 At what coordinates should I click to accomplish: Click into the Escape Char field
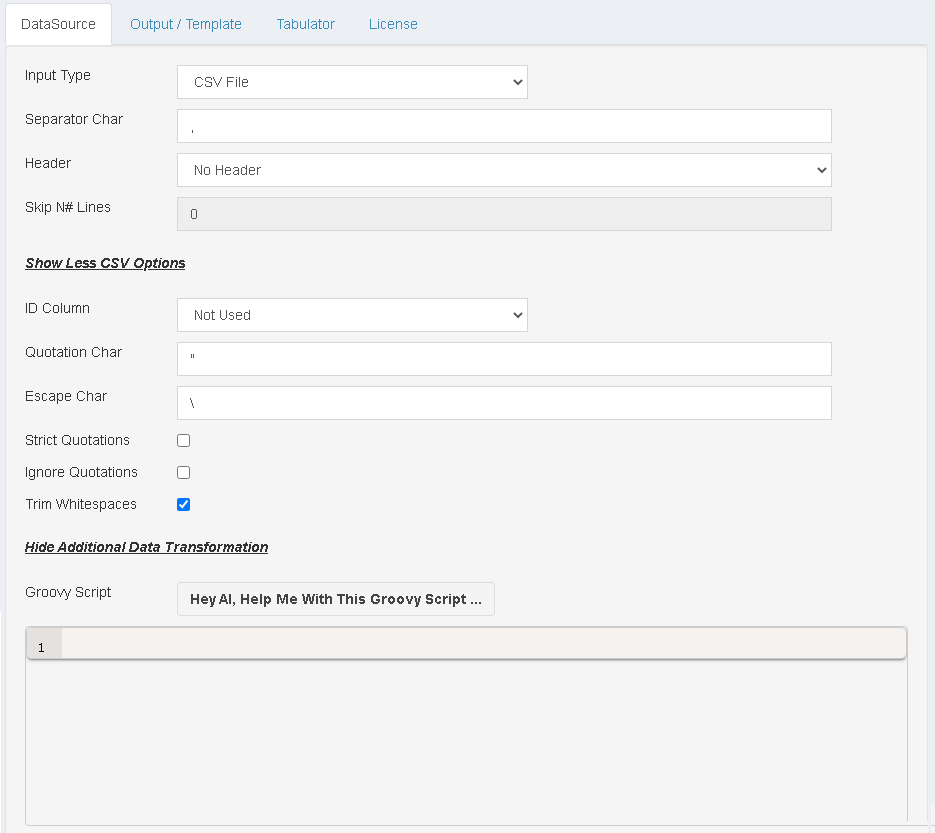click(x=504, y=403)
